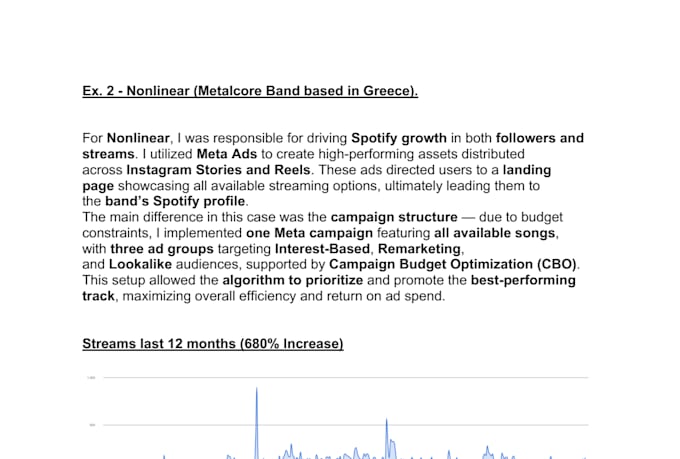The width and height of the screenshot is (680, 459).
Task: Click the tallest spike in streams chart
Action: click(256, 423)
